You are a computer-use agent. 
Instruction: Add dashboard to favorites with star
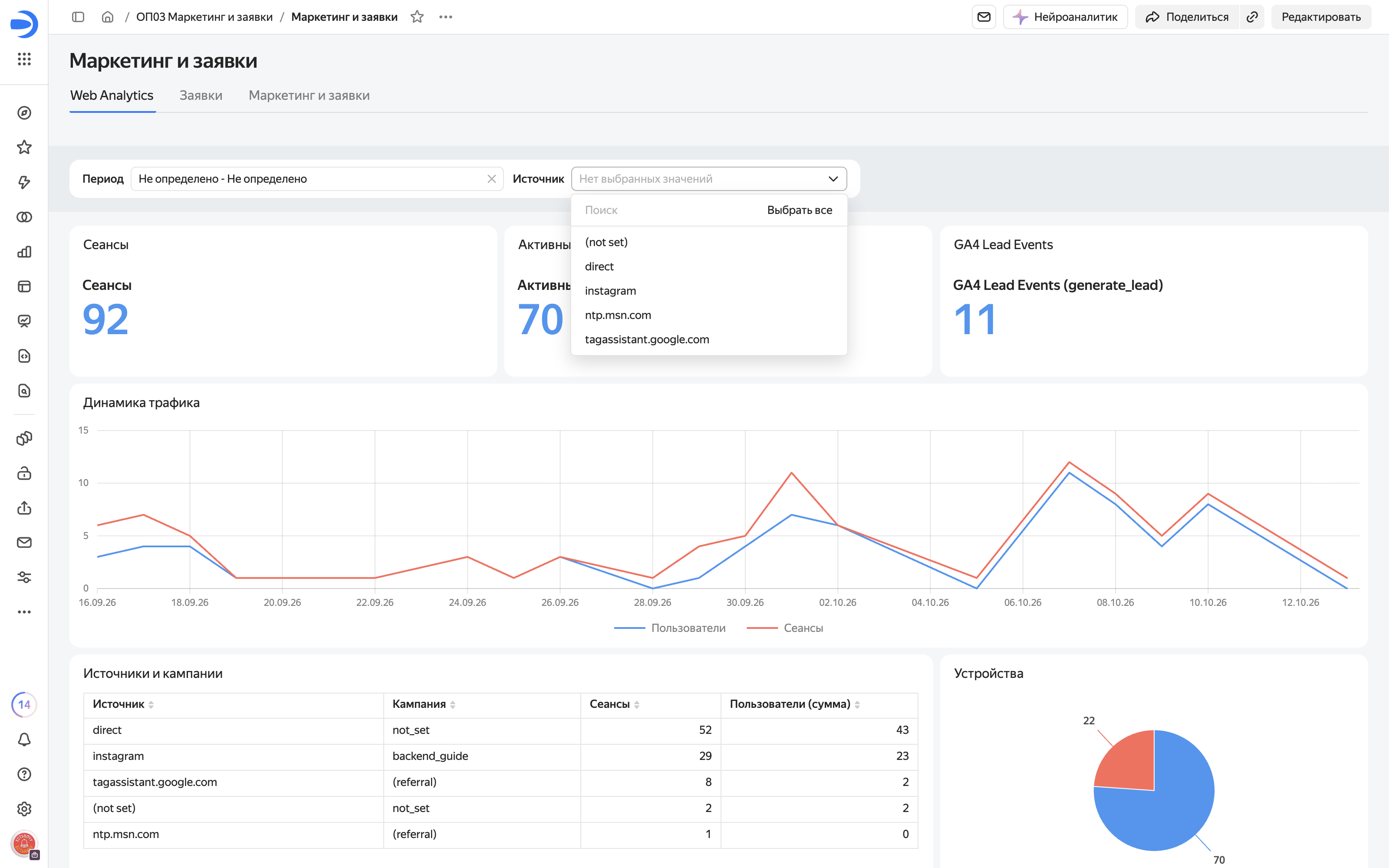coord(417,17)
